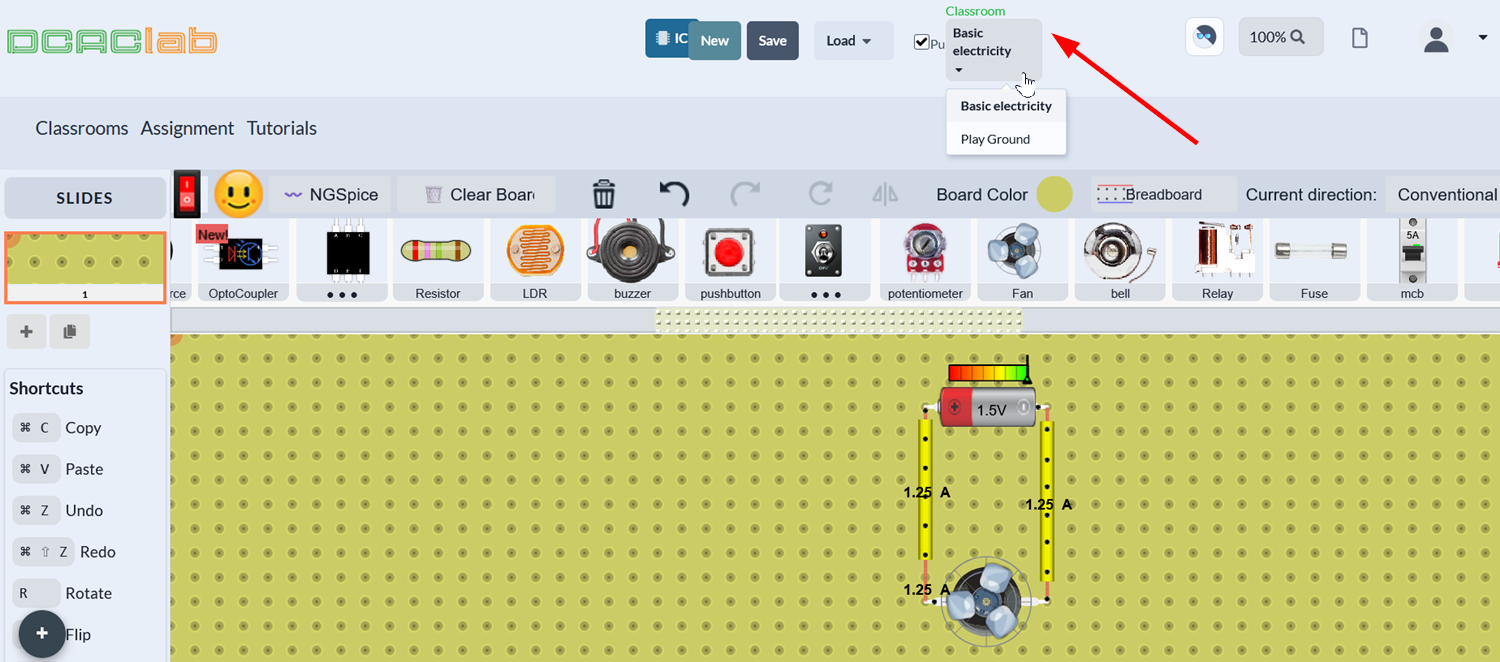Screen dimensions: 1500x662
Task: Expand more options under toggle switch
Action: point(824,294)
